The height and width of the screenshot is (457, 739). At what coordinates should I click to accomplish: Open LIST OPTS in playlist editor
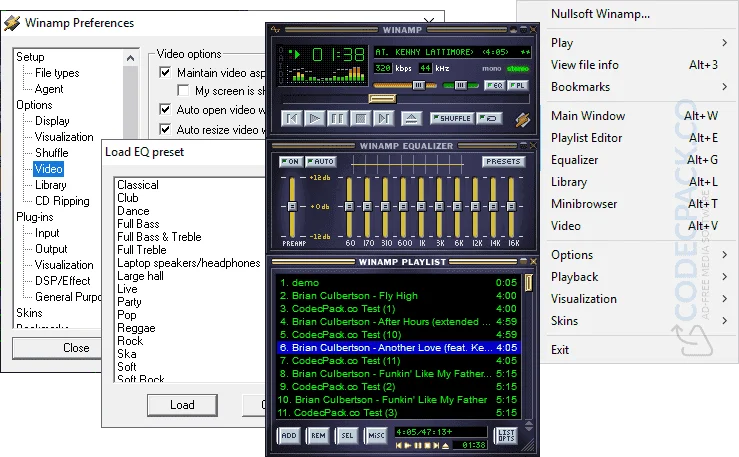coord(506,435)
